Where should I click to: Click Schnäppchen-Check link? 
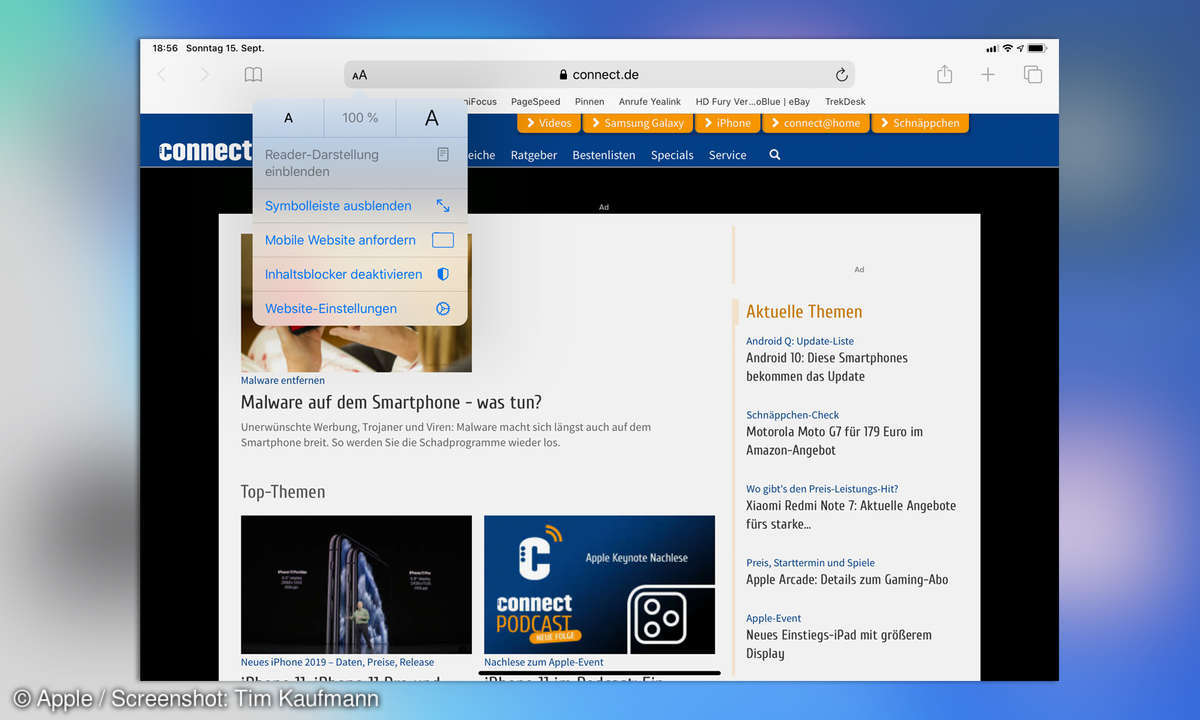(x=793, y=415)
